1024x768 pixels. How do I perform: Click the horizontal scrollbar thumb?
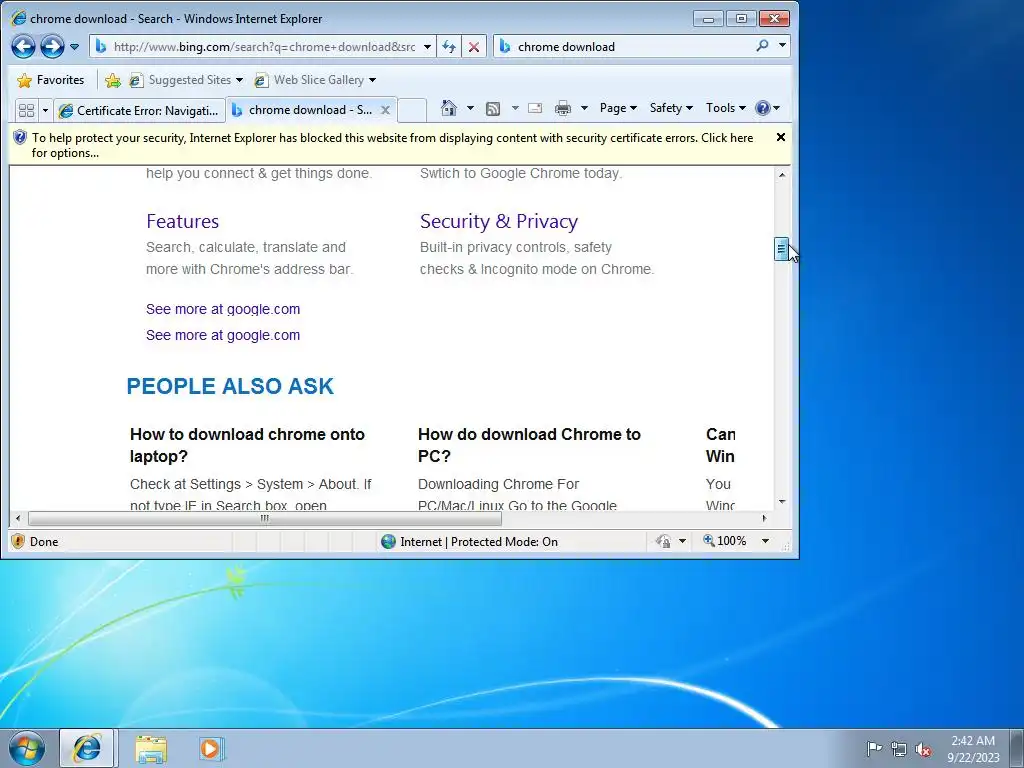(x=264, y=519)
